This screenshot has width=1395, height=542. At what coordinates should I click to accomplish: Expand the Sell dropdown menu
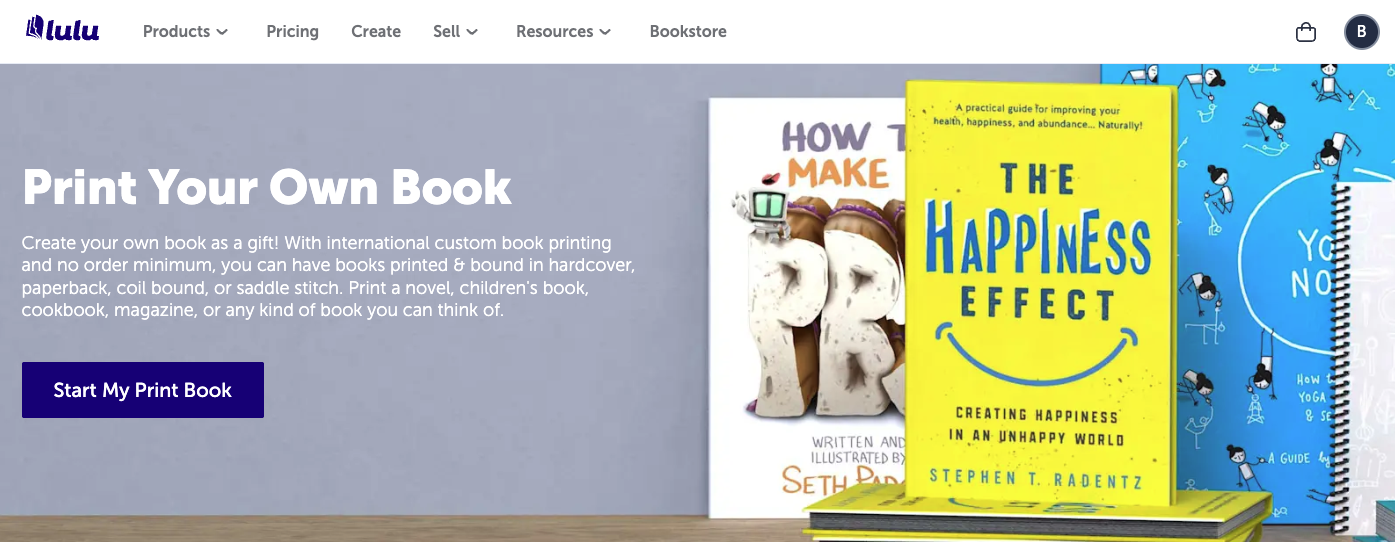pos(455,31)
